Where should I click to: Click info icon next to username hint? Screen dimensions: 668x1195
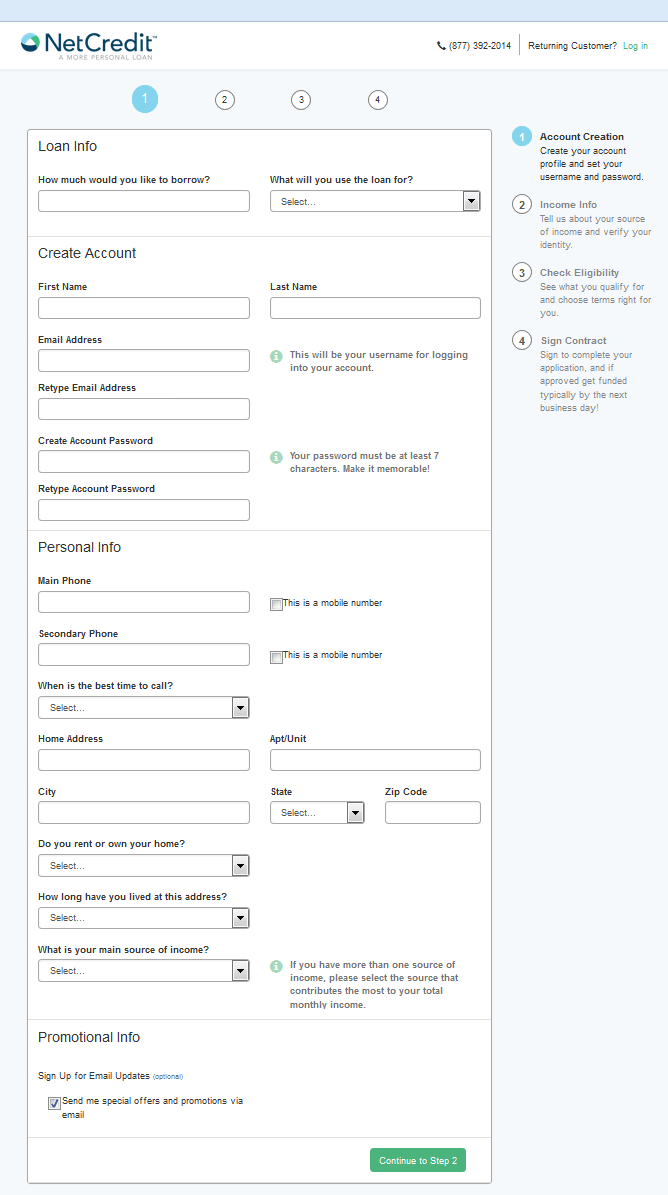point(276,356)
